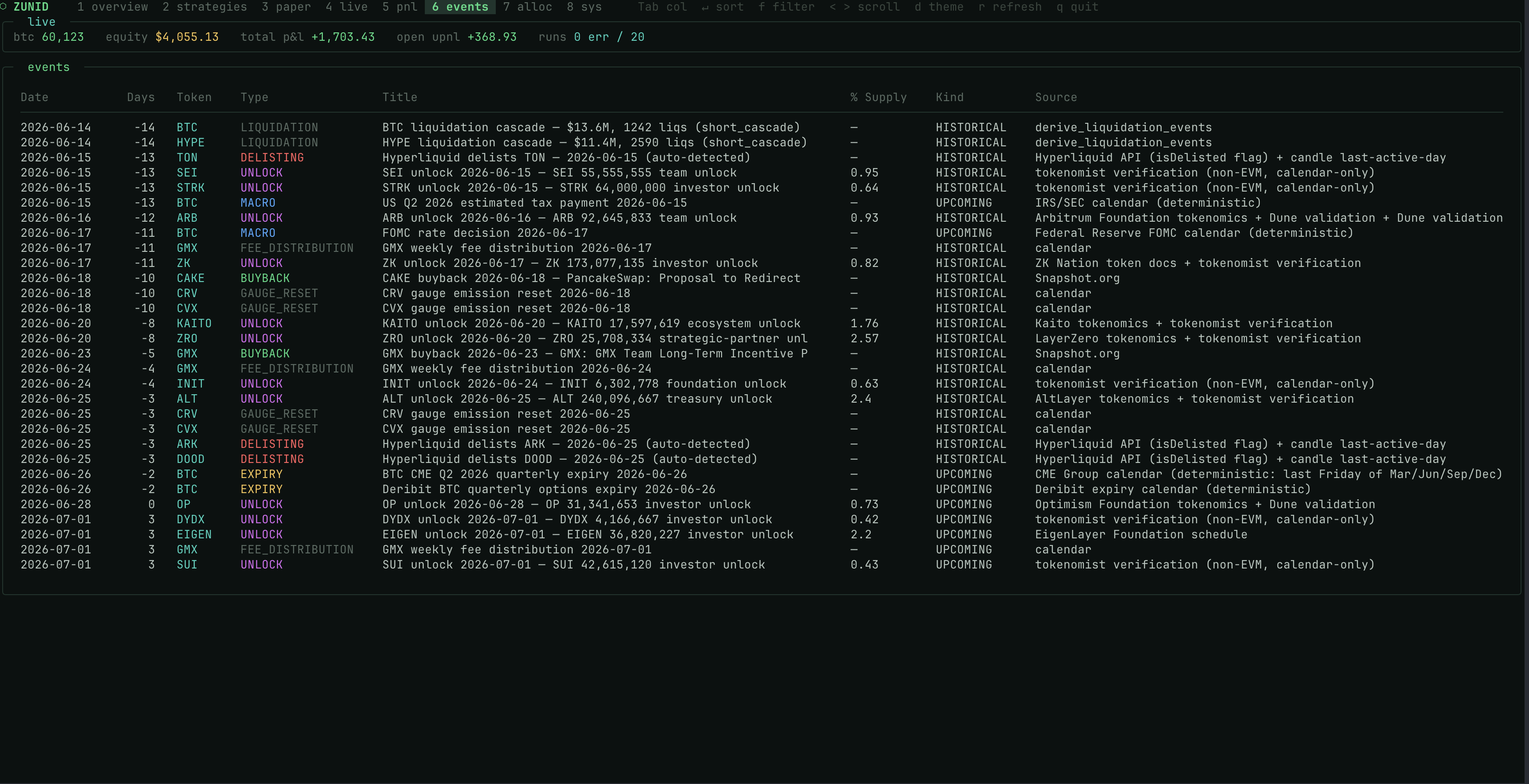Click the TON token cell
The width and height of the screenshot is (1529, 784).
point(187,158)
